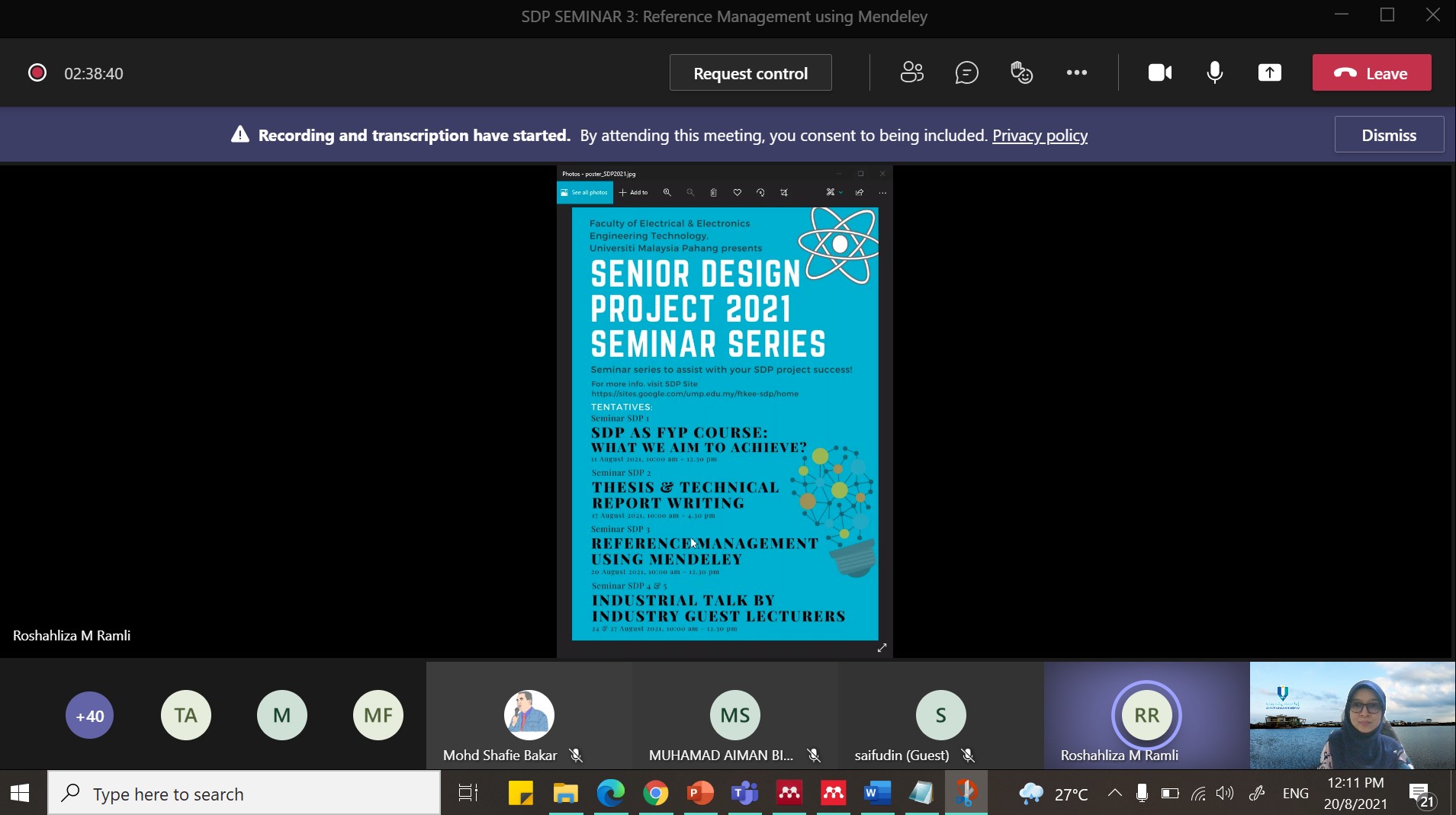Image resolution: width=1456 pixels, height=815 pixels.
Task: Click Request control button
Action: pyautogui.click(x=750, y=72)
